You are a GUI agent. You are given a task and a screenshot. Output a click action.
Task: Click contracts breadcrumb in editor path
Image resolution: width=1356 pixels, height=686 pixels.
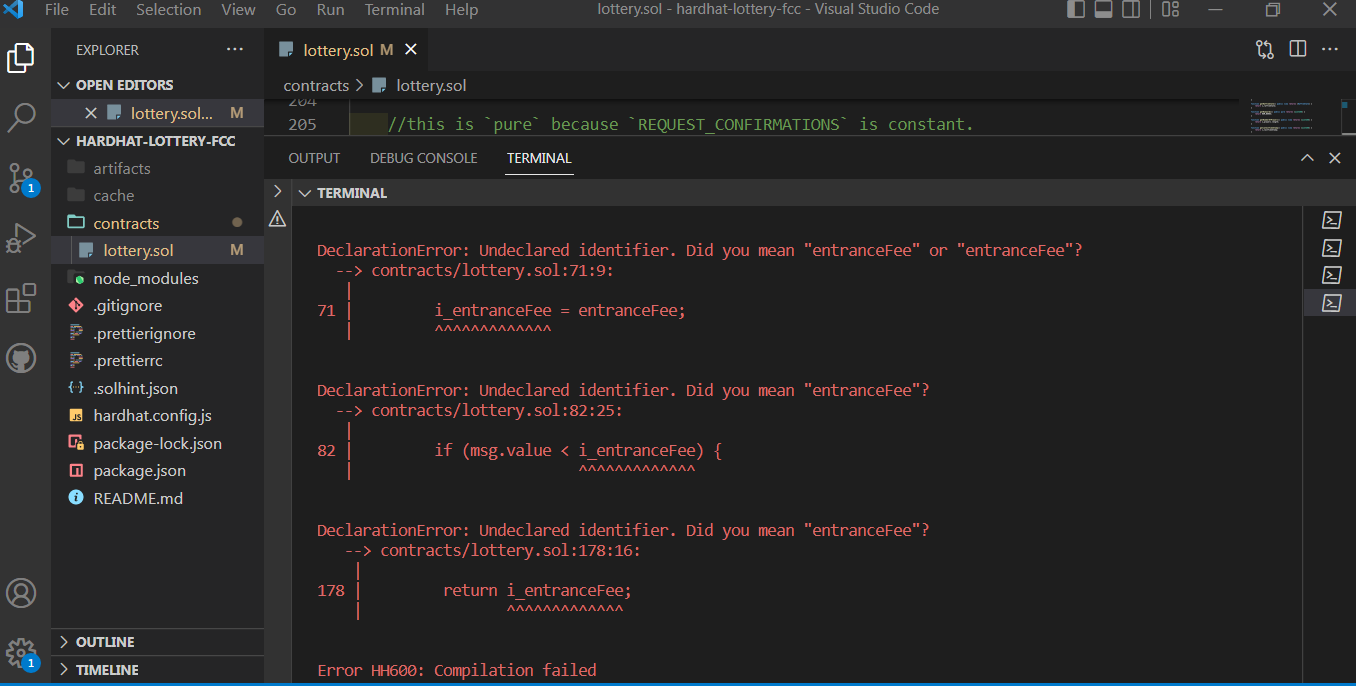(316, 85)
